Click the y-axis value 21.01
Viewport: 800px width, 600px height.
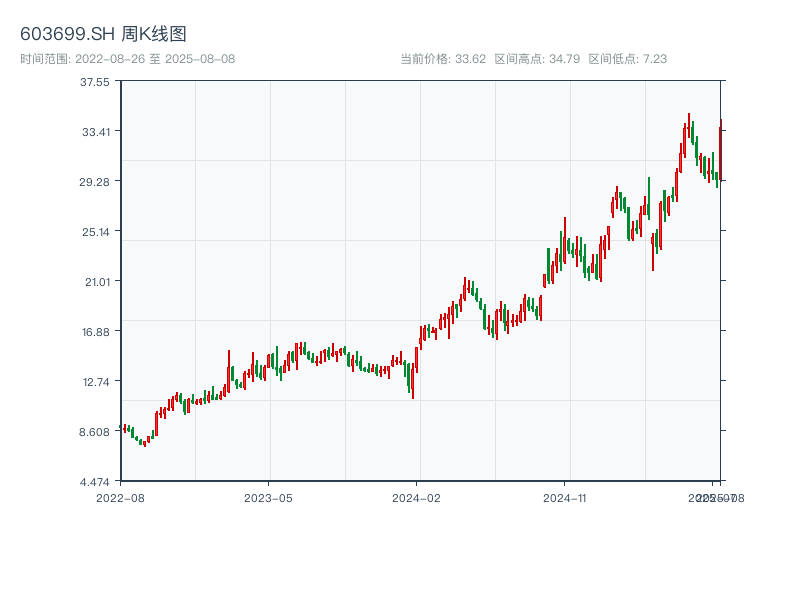(x=97, y=282)
